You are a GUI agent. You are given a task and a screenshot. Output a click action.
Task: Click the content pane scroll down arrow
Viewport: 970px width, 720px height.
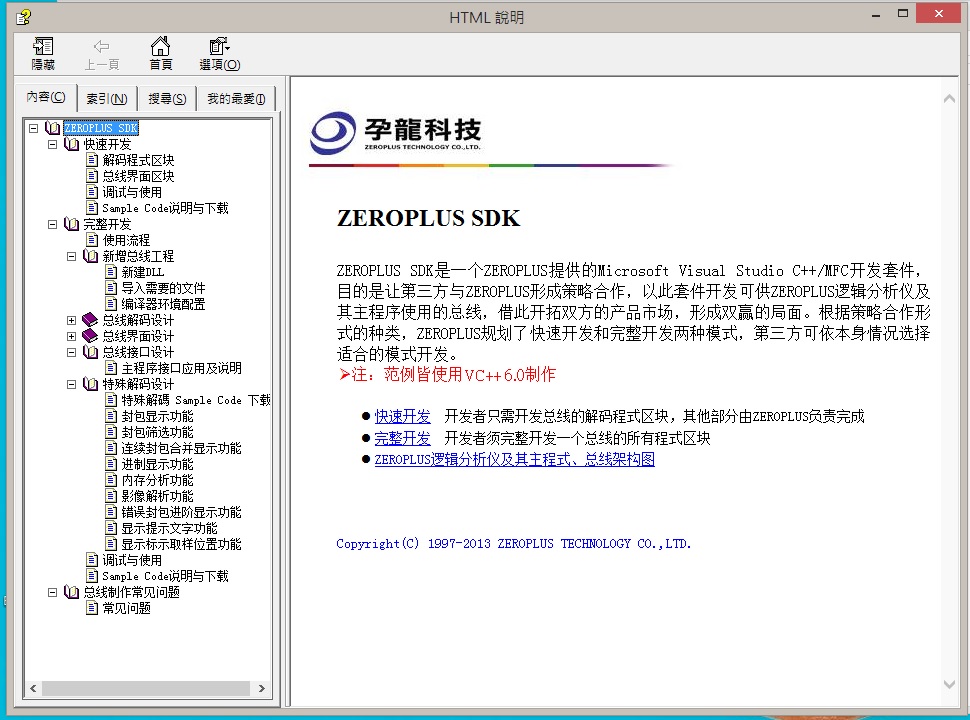pyautogui.click(x=949, y=684)
